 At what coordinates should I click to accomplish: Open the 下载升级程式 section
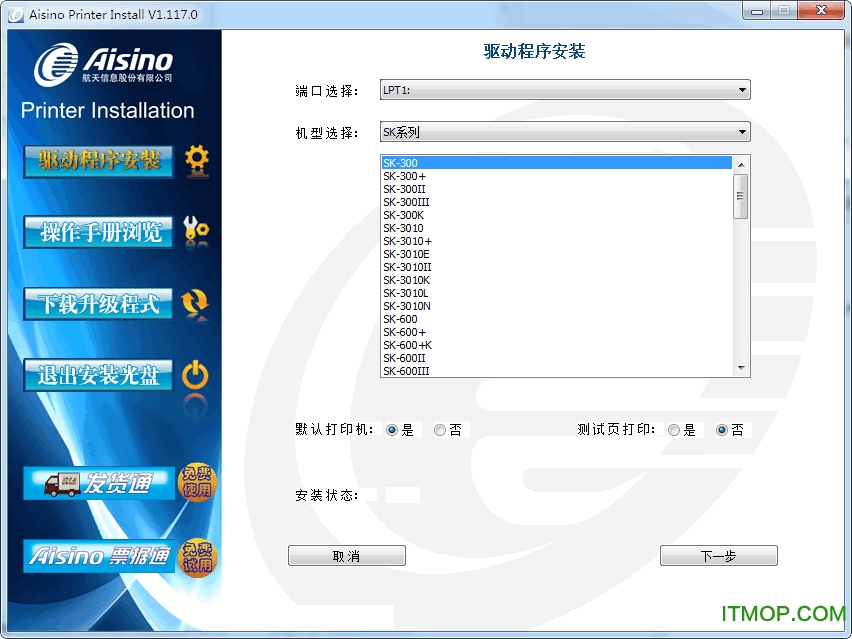pos(98,301)
